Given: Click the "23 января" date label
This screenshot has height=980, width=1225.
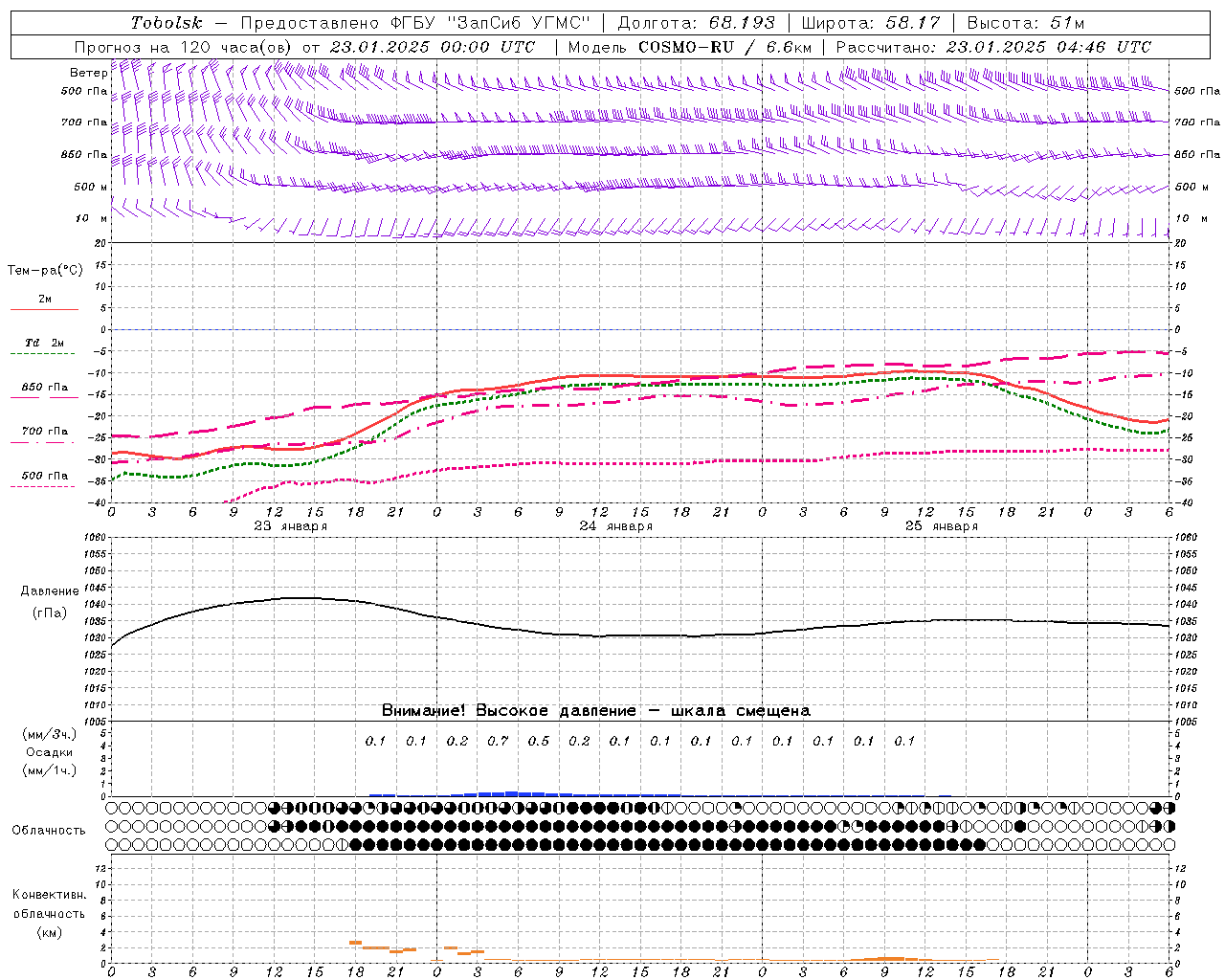Looking at the screenshot, I should (291, 526).
